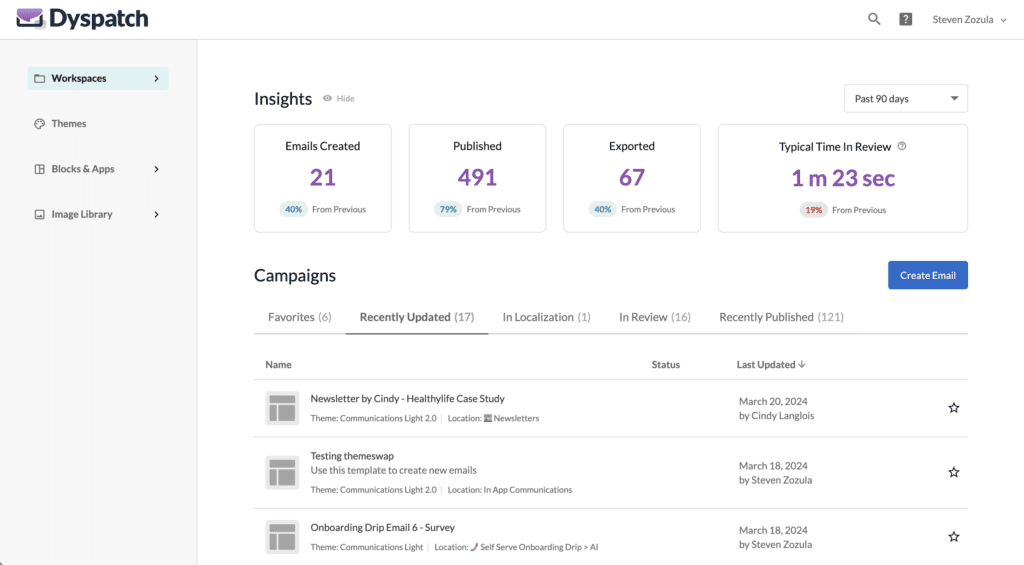Click the Blocks & Apps grid icon
Screen dimensions: 1024x565
point(40,169)
